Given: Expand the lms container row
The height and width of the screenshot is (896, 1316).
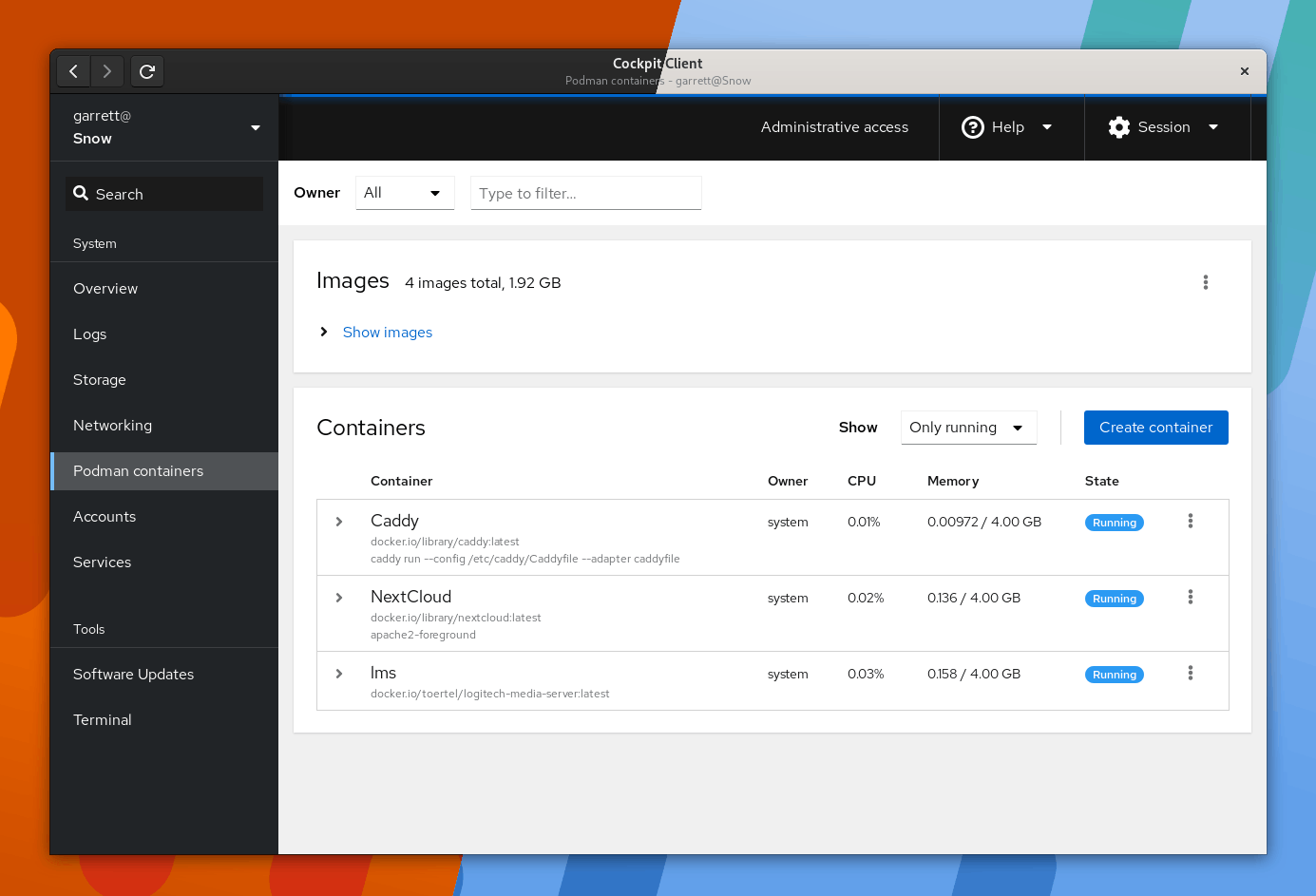Looking at the screenshot, I should point(339,674).
